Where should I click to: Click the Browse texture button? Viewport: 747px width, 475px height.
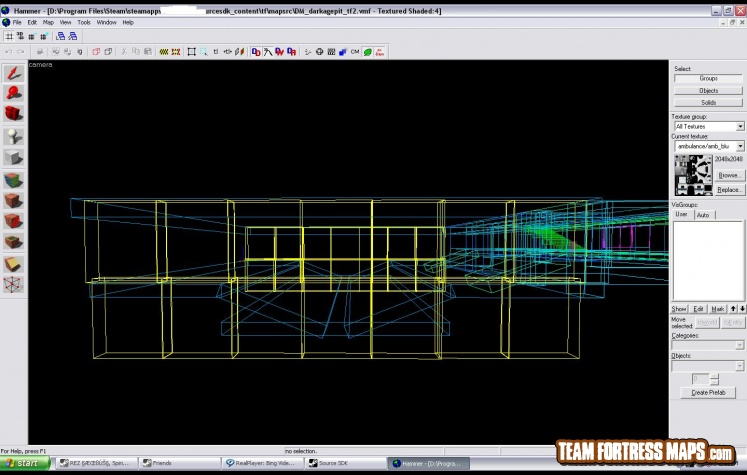pos(729,175)
